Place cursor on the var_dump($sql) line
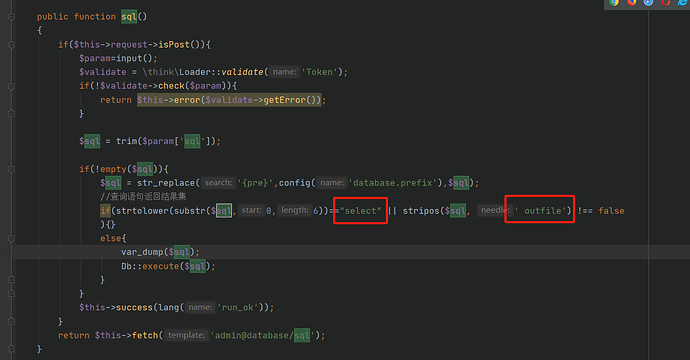The image size is (690, 360). (x=161, y=252)
